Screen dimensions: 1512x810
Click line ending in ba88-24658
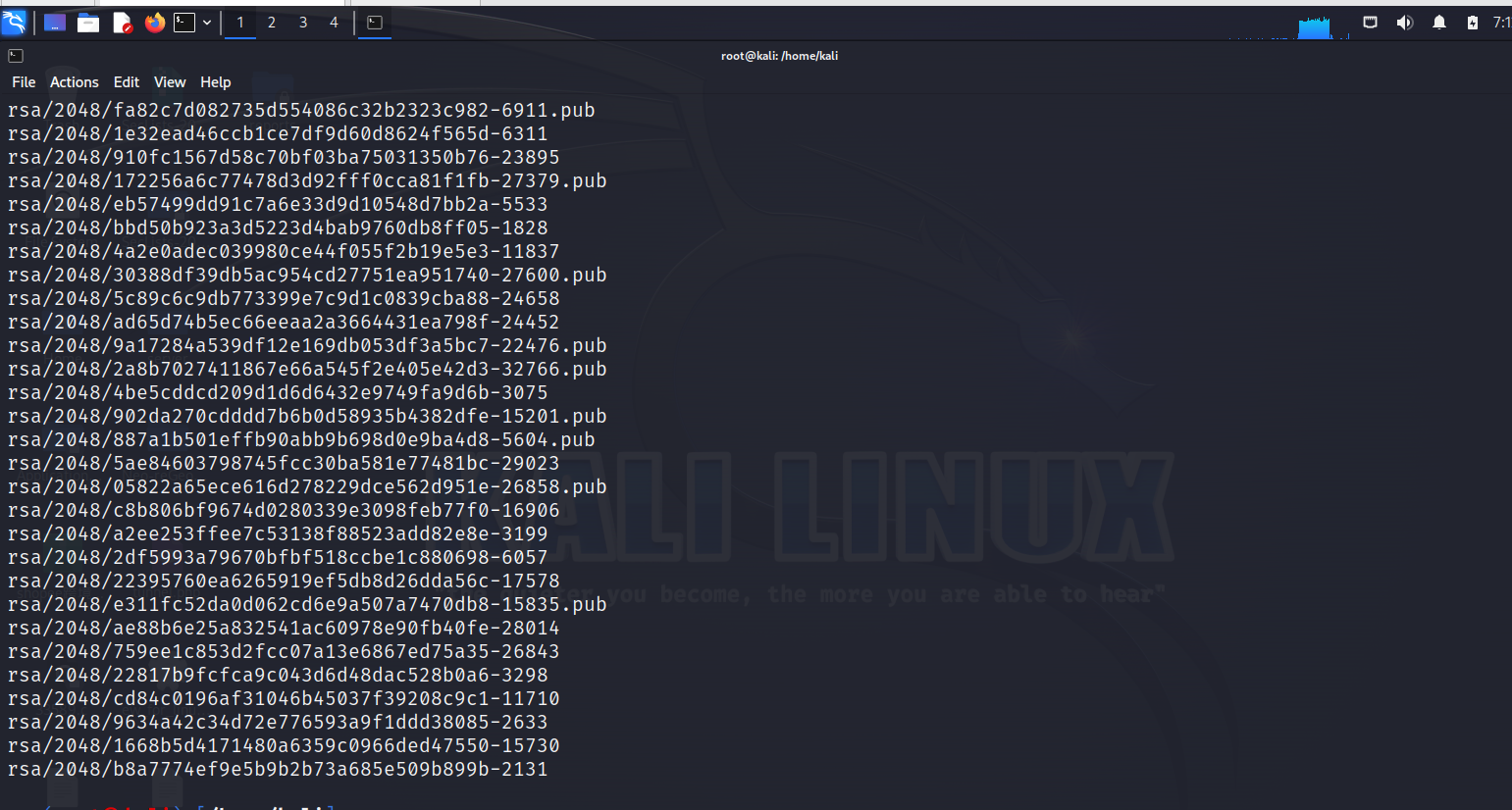pos(284,298)
